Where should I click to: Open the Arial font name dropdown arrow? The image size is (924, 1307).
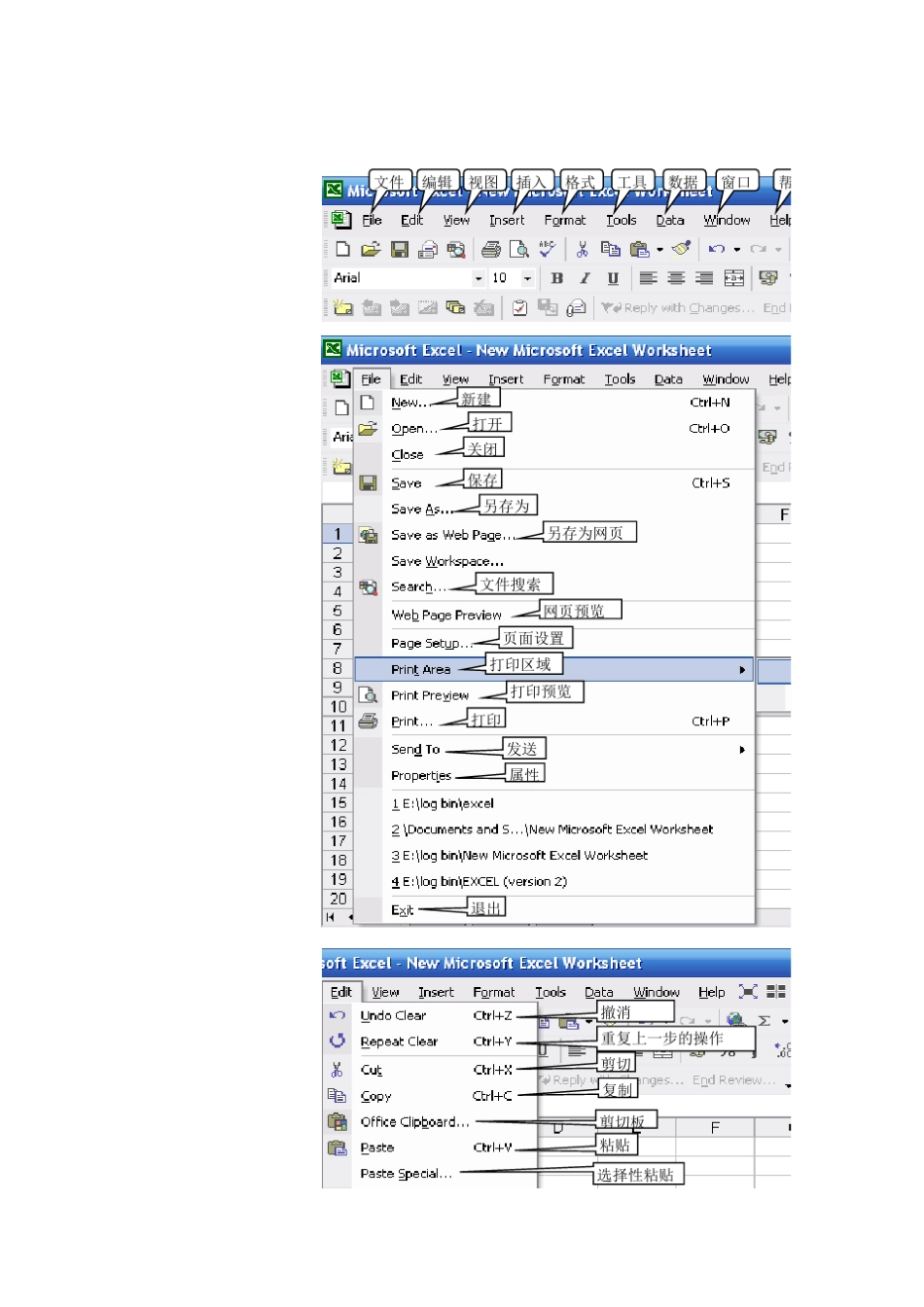pos(478,278)
